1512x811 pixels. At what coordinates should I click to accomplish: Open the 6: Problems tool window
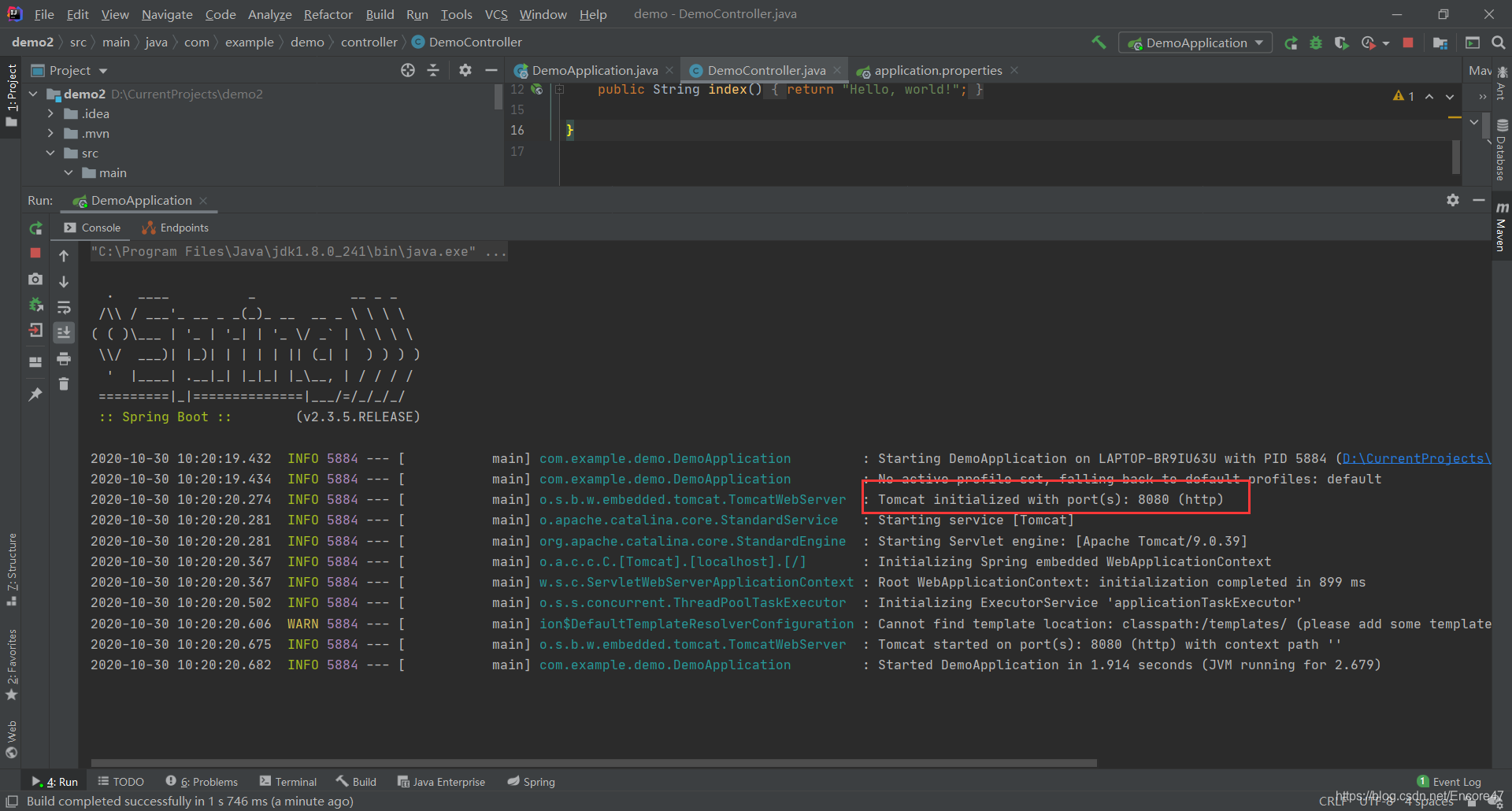(202, 781)
